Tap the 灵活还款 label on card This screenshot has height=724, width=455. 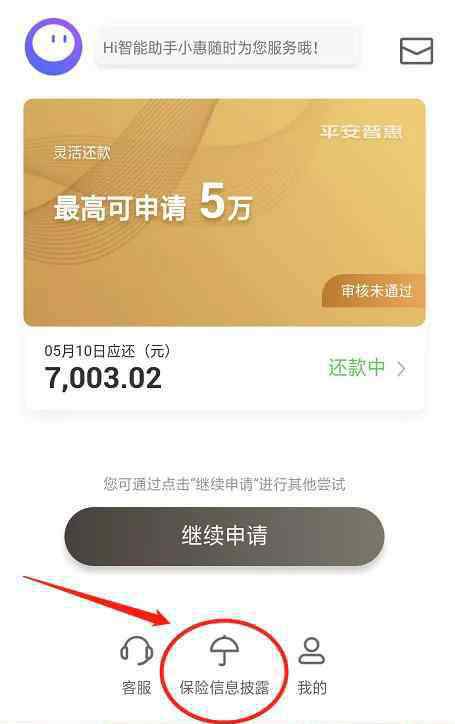coord(82,153)
